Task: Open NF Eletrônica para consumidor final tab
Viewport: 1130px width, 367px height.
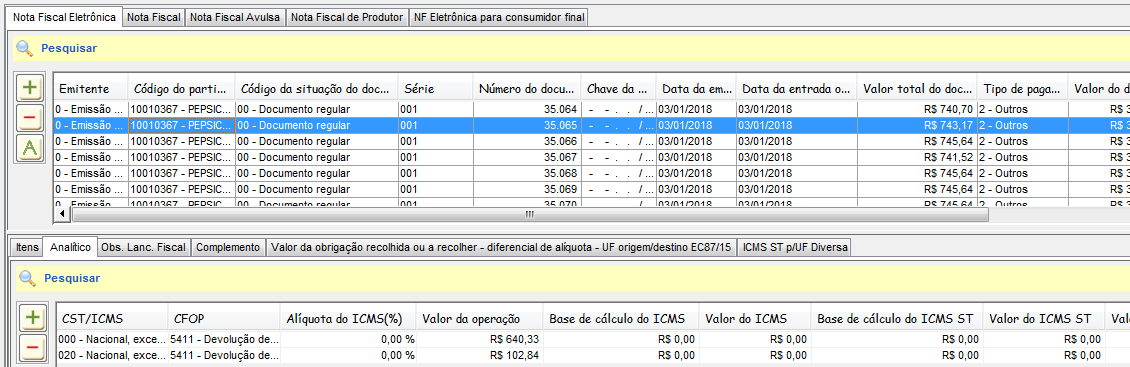Action: click(499, 18)
